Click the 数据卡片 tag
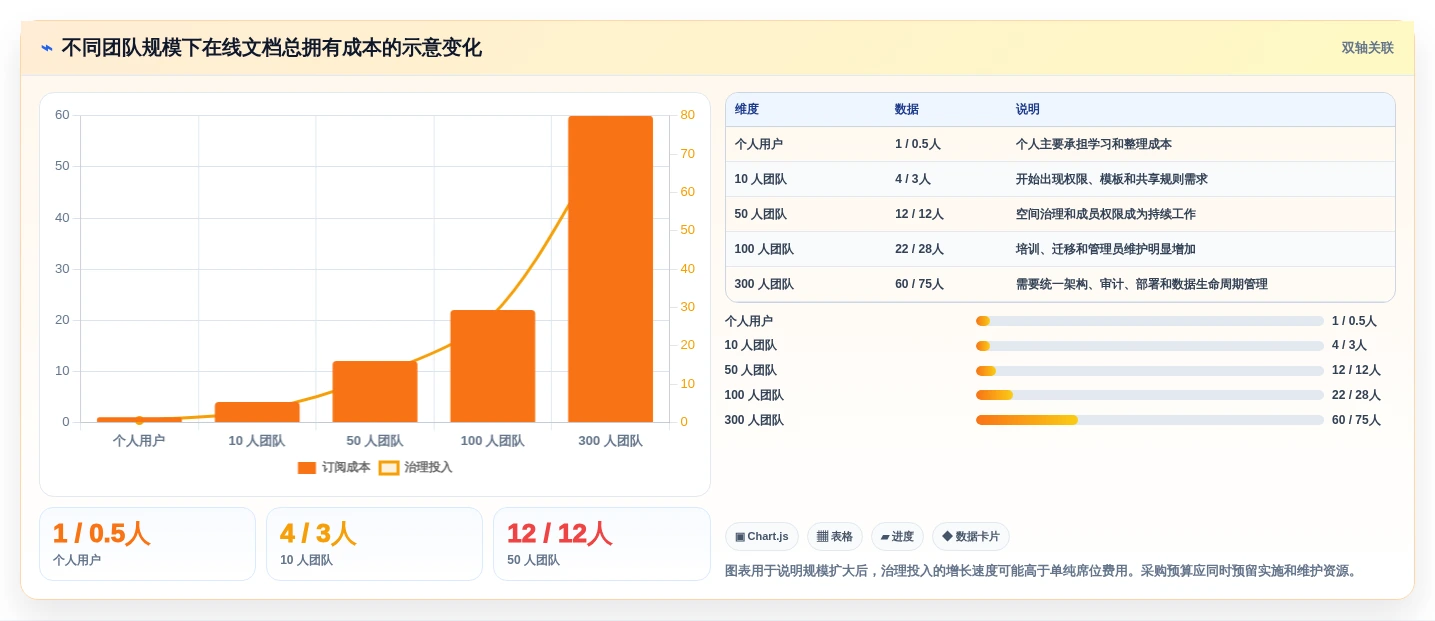The image size is (1435, 621). (971, 537)
